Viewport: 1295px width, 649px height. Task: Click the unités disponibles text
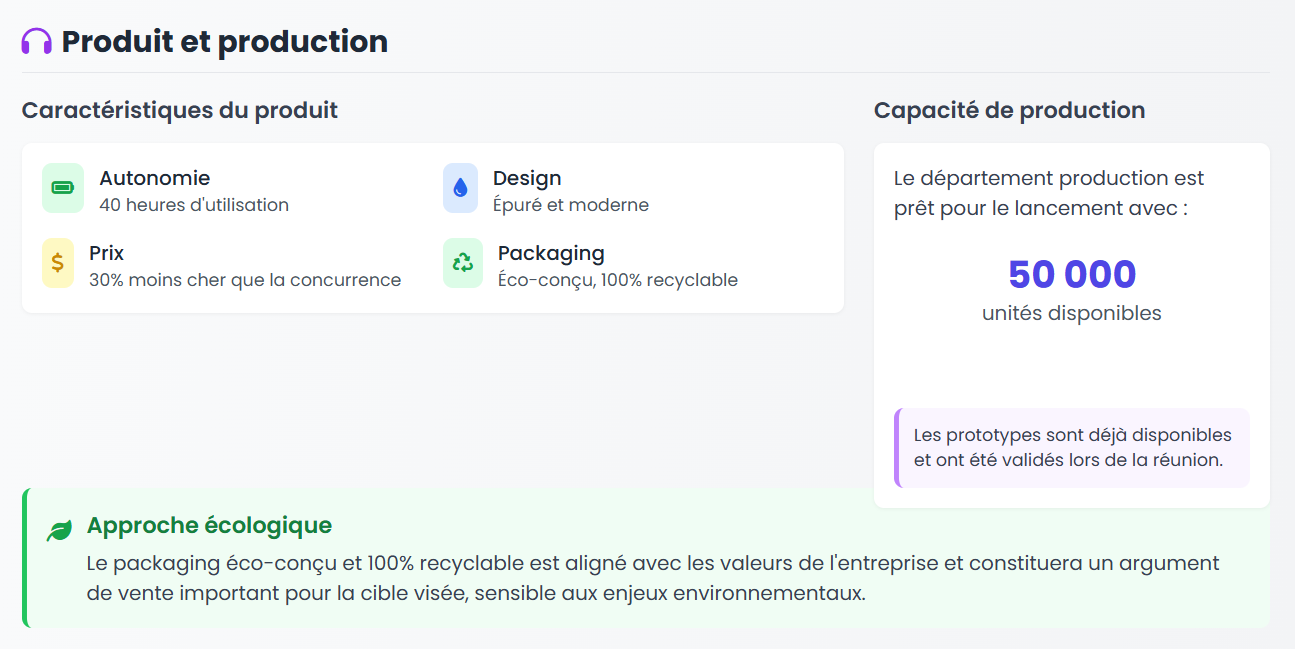click(x=1072, y=313)
